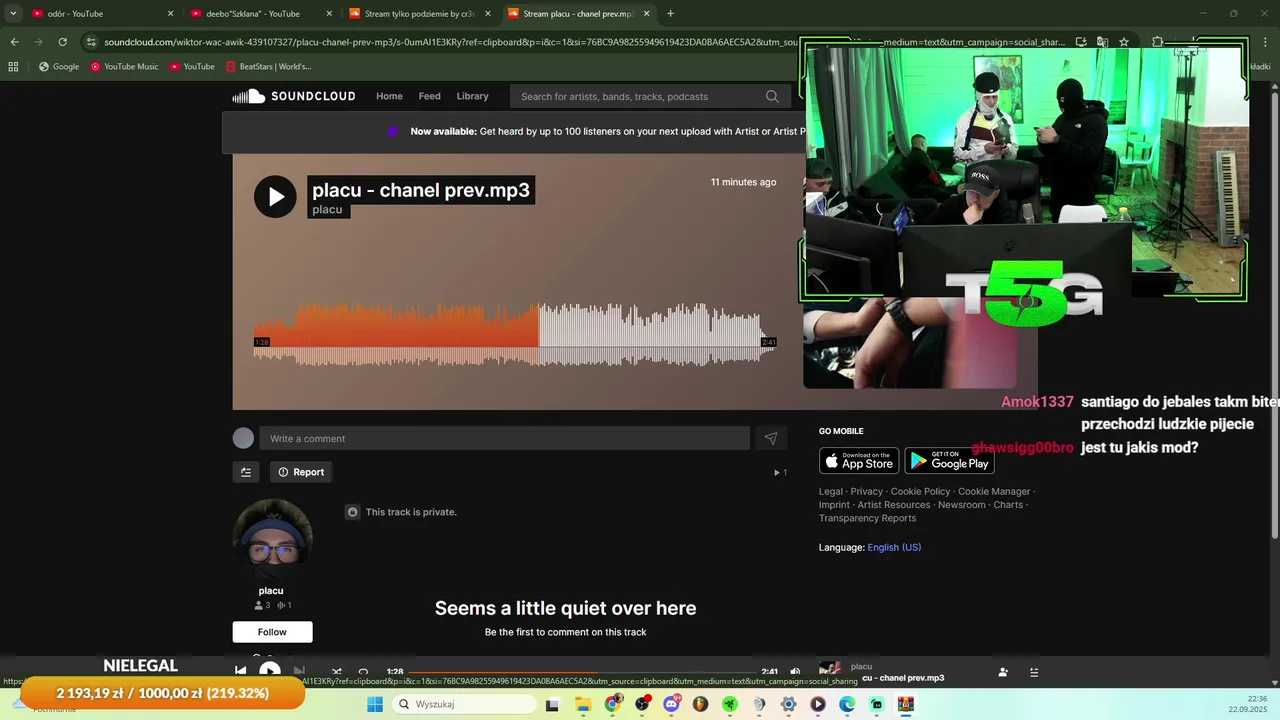
Task: Follow the user placu
Action: click(x=272, y=632)
